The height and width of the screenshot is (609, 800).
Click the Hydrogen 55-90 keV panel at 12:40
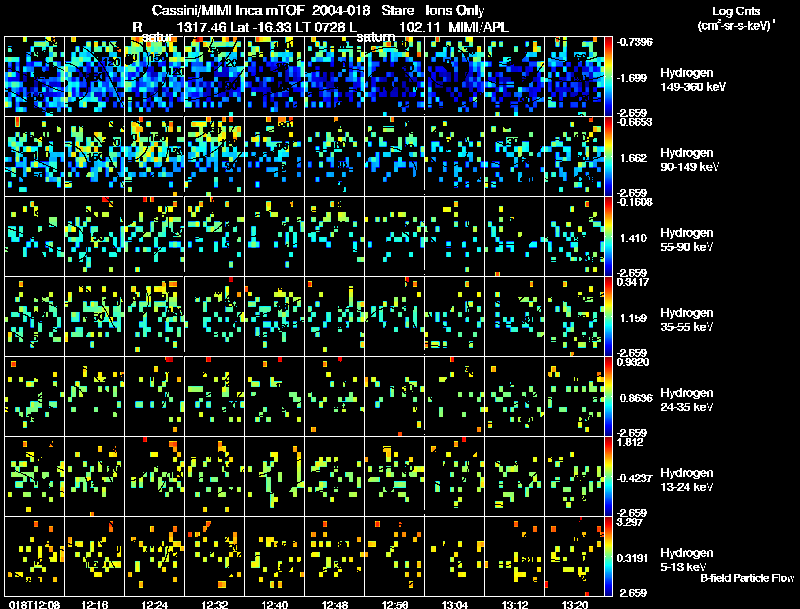click(274, 236)
